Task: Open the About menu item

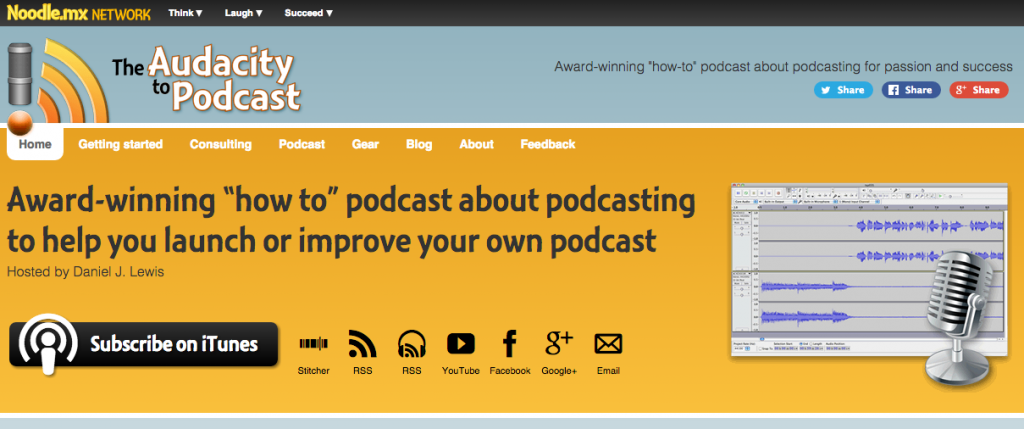Action: click(476, 144)
